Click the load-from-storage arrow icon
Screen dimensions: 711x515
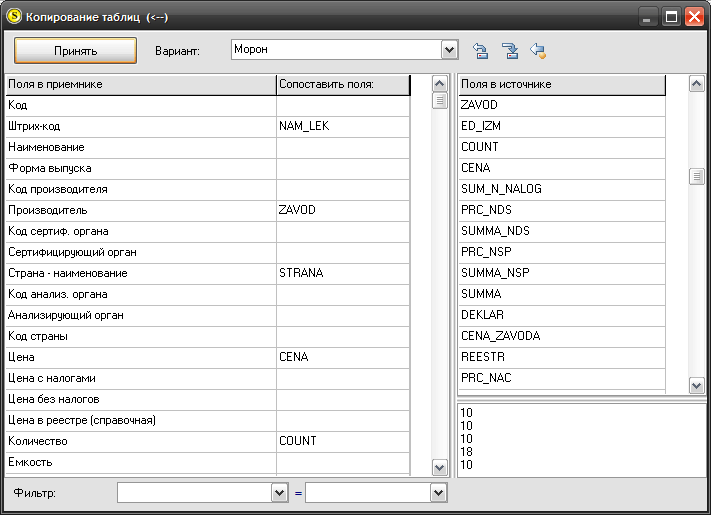coord(481,50)
